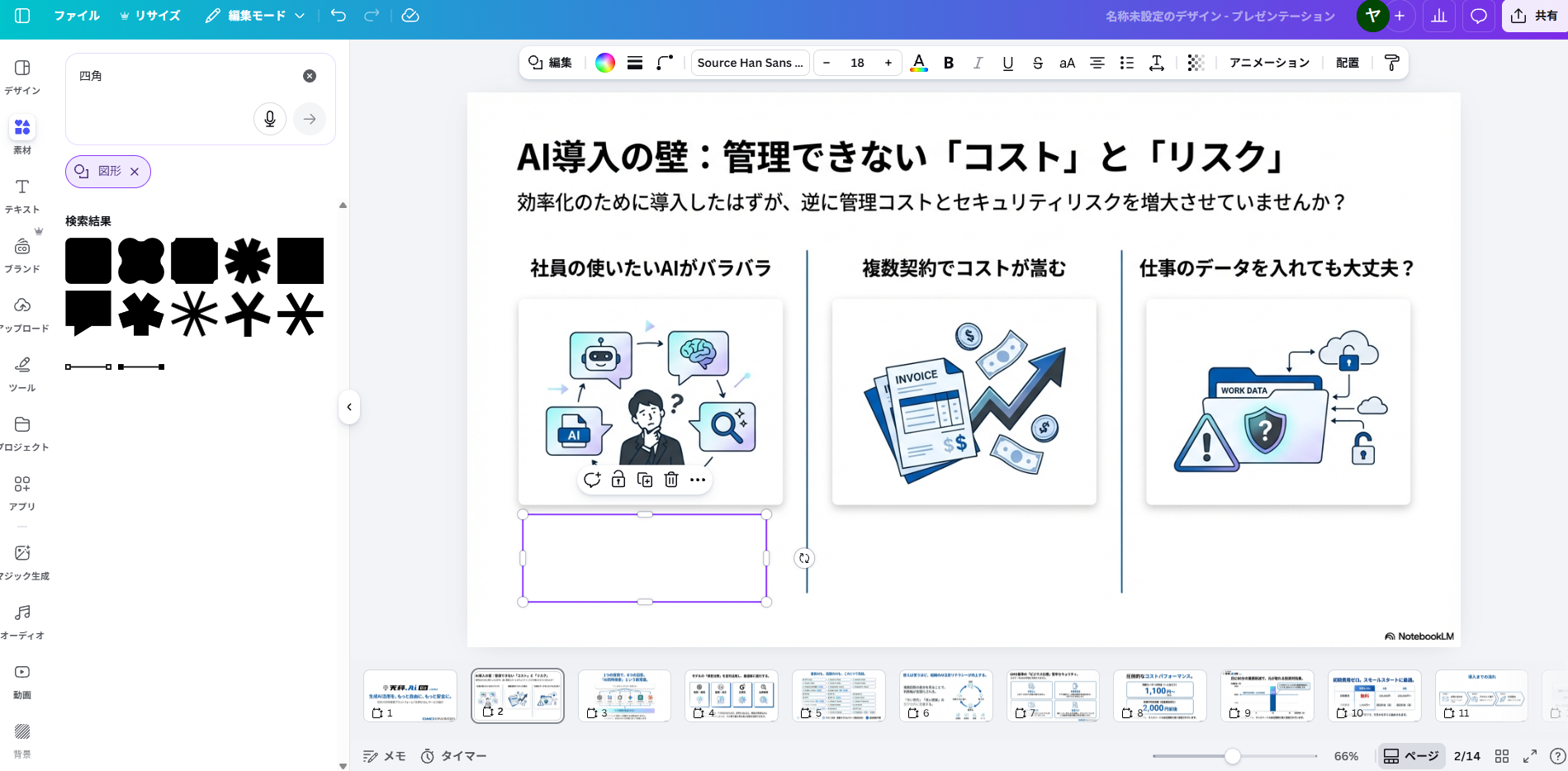Viewport: 1568px width, 771px height.
Task: Click the copy style paint roller icon
Action: [1391, 63]
